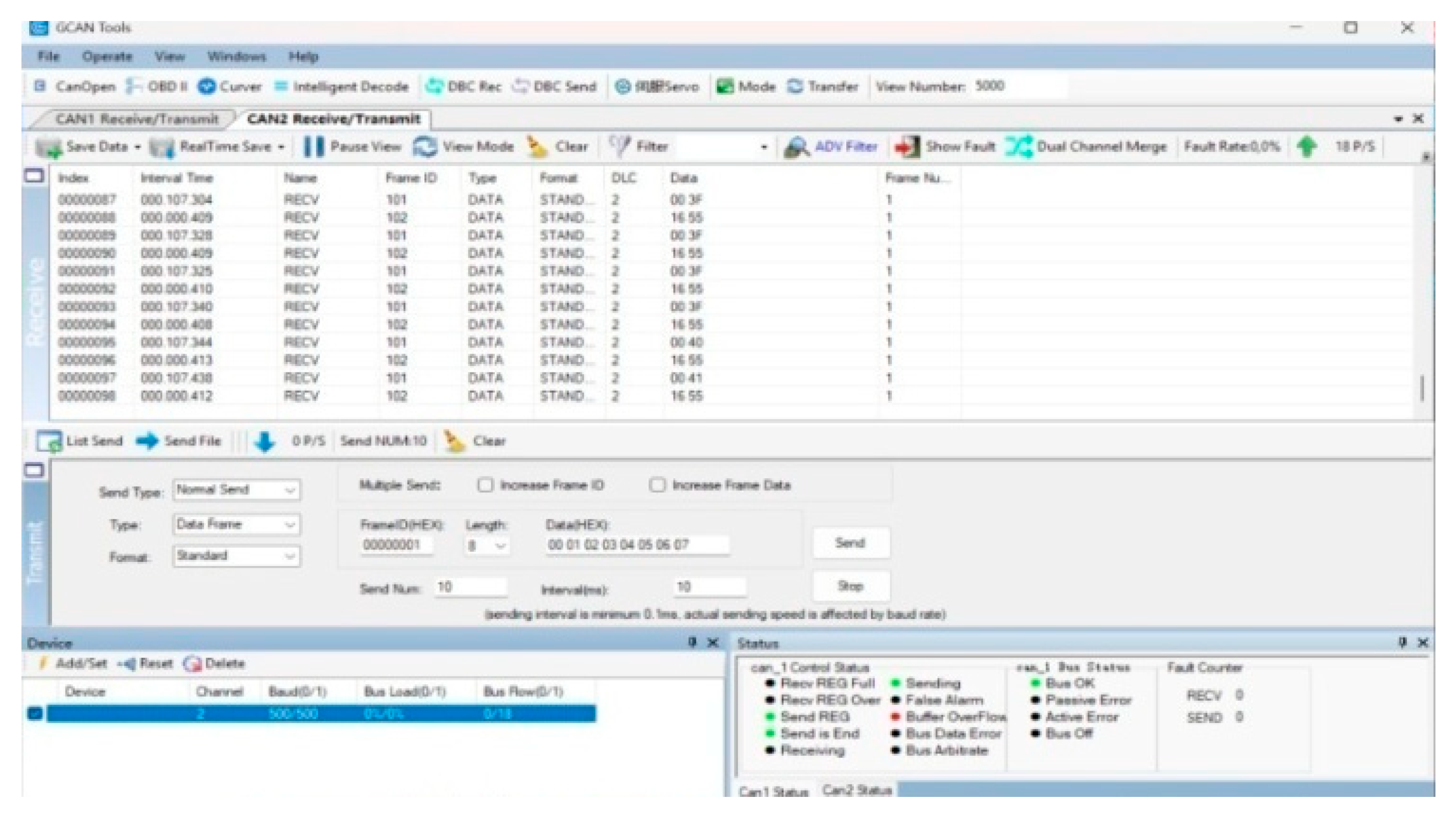The image size is (1456, 817).
Task: Open the Curver tool icon
Action: coord(207,87)
